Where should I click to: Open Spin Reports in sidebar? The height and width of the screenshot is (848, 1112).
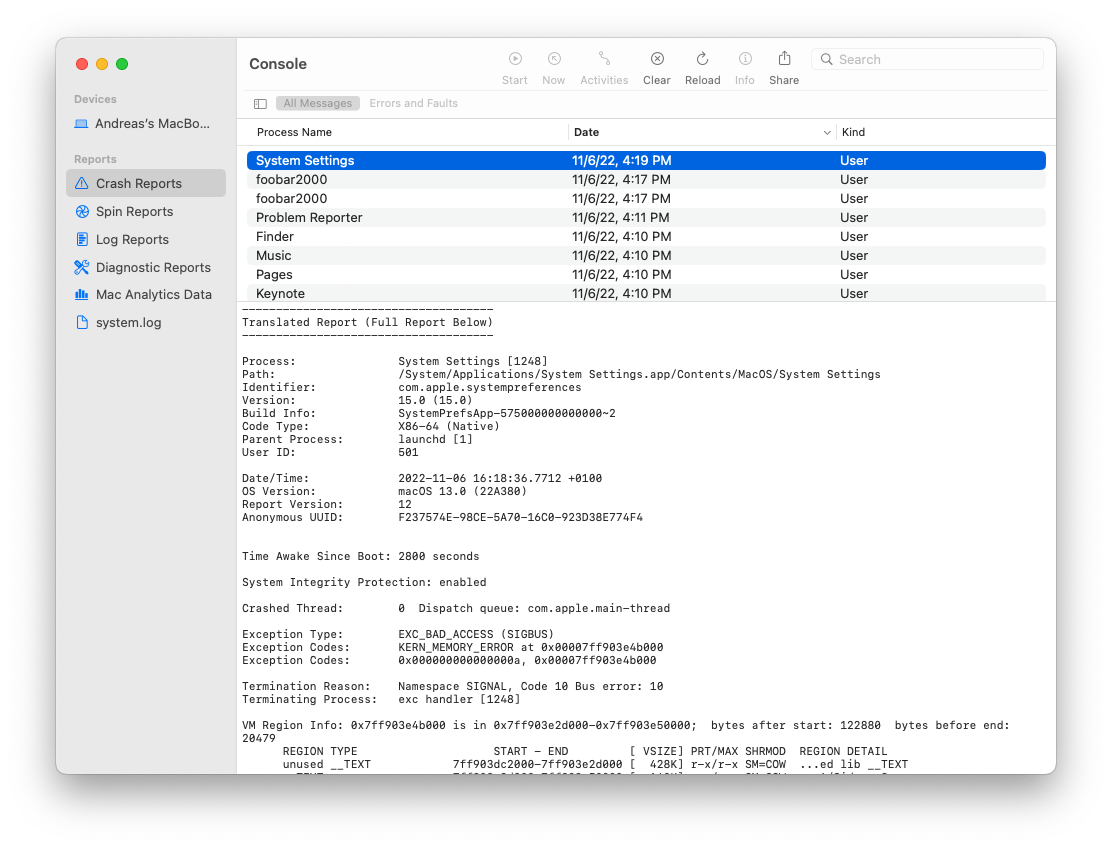(146, 211)
